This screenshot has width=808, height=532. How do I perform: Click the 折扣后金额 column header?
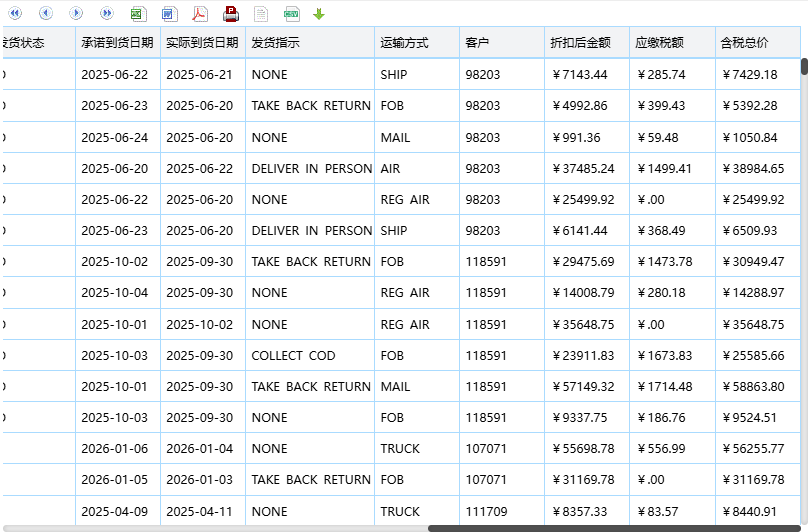tap(587, 43)
